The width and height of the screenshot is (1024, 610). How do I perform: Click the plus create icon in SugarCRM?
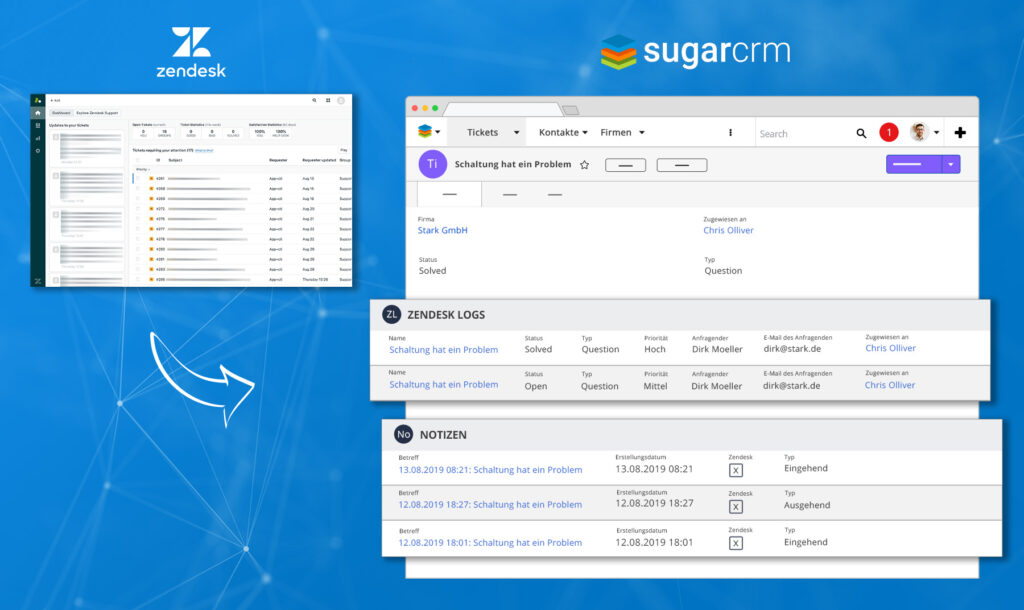[961, 131]
